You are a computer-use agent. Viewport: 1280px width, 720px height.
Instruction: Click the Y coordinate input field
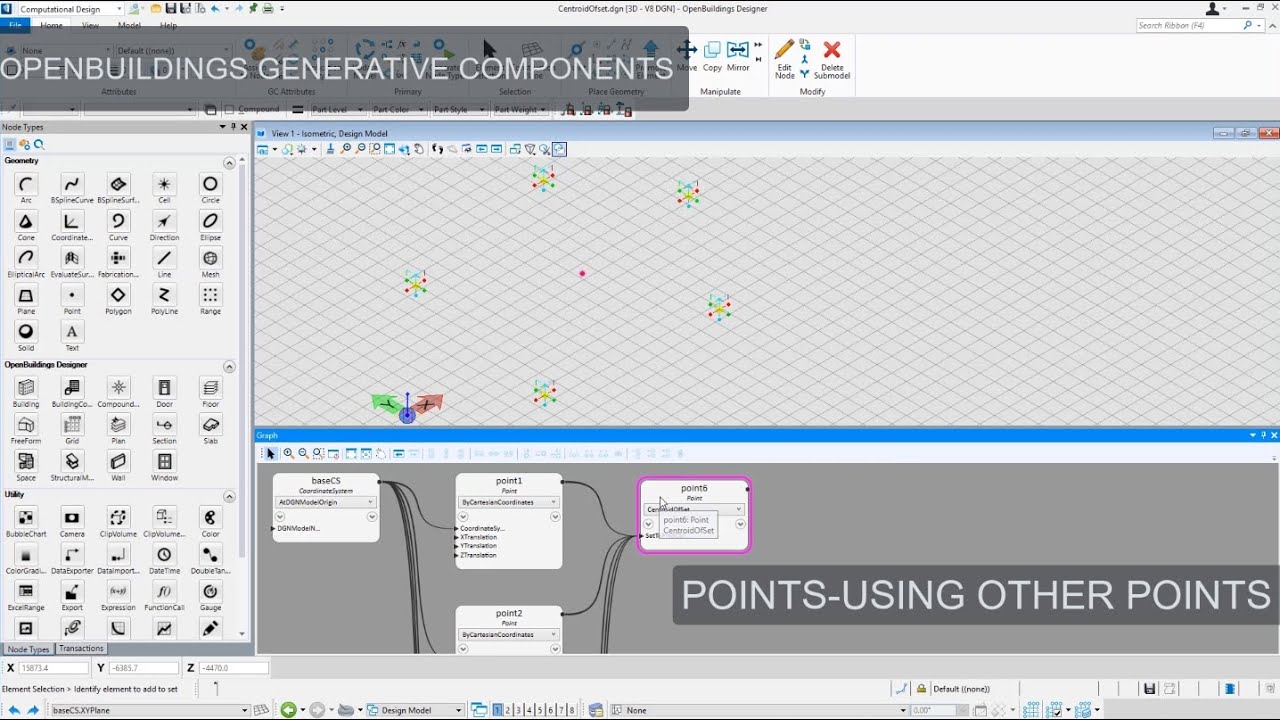(x=143, y=668)
